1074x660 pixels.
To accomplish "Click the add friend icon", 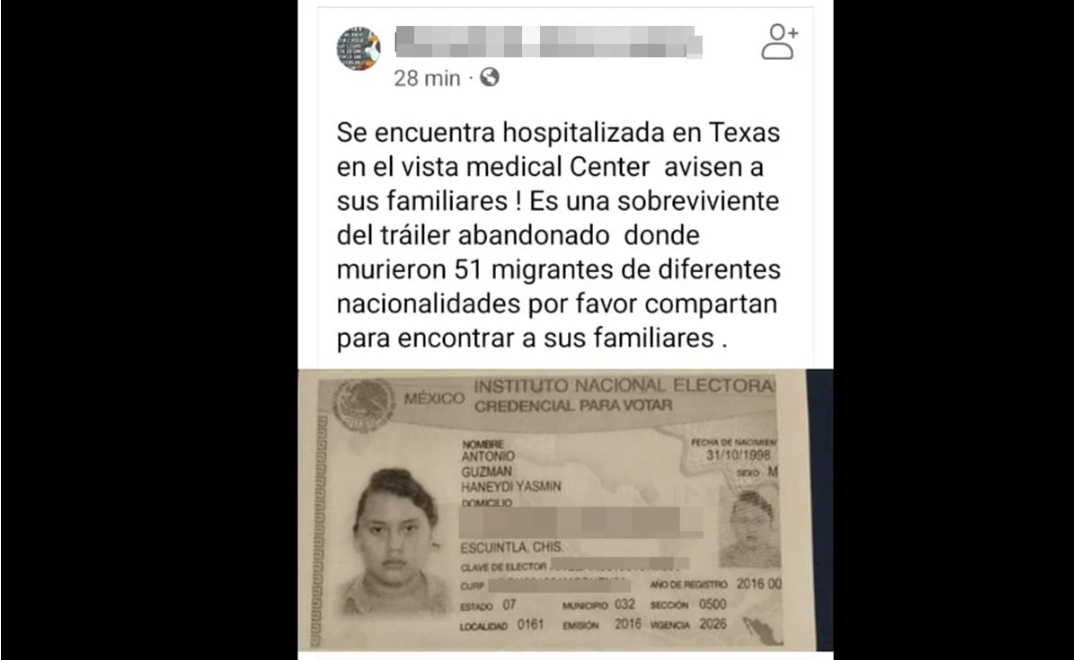I will [x=779, y=42].
